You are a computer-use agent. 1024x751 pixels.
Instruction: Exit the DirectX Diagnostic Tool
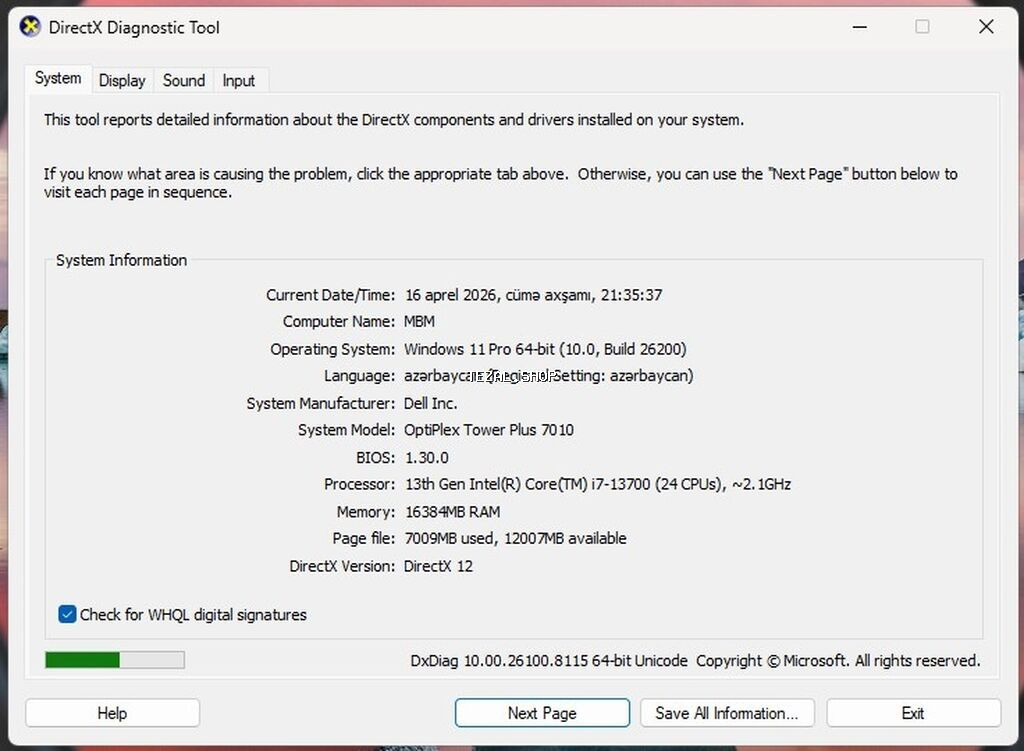coord(913,712)
